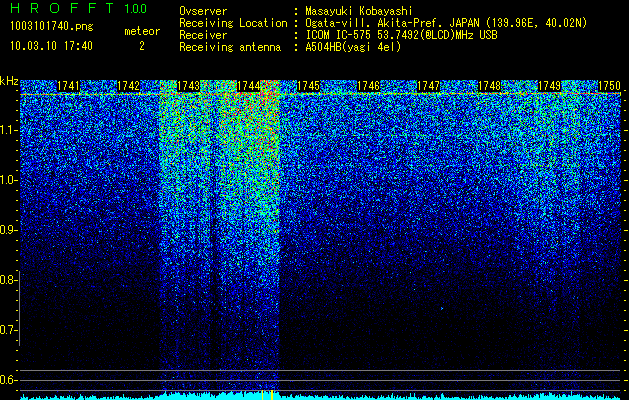Screen dimensions: 629x400
Task: Click the 1743 time marker
Action: click(x=188, y=86)
